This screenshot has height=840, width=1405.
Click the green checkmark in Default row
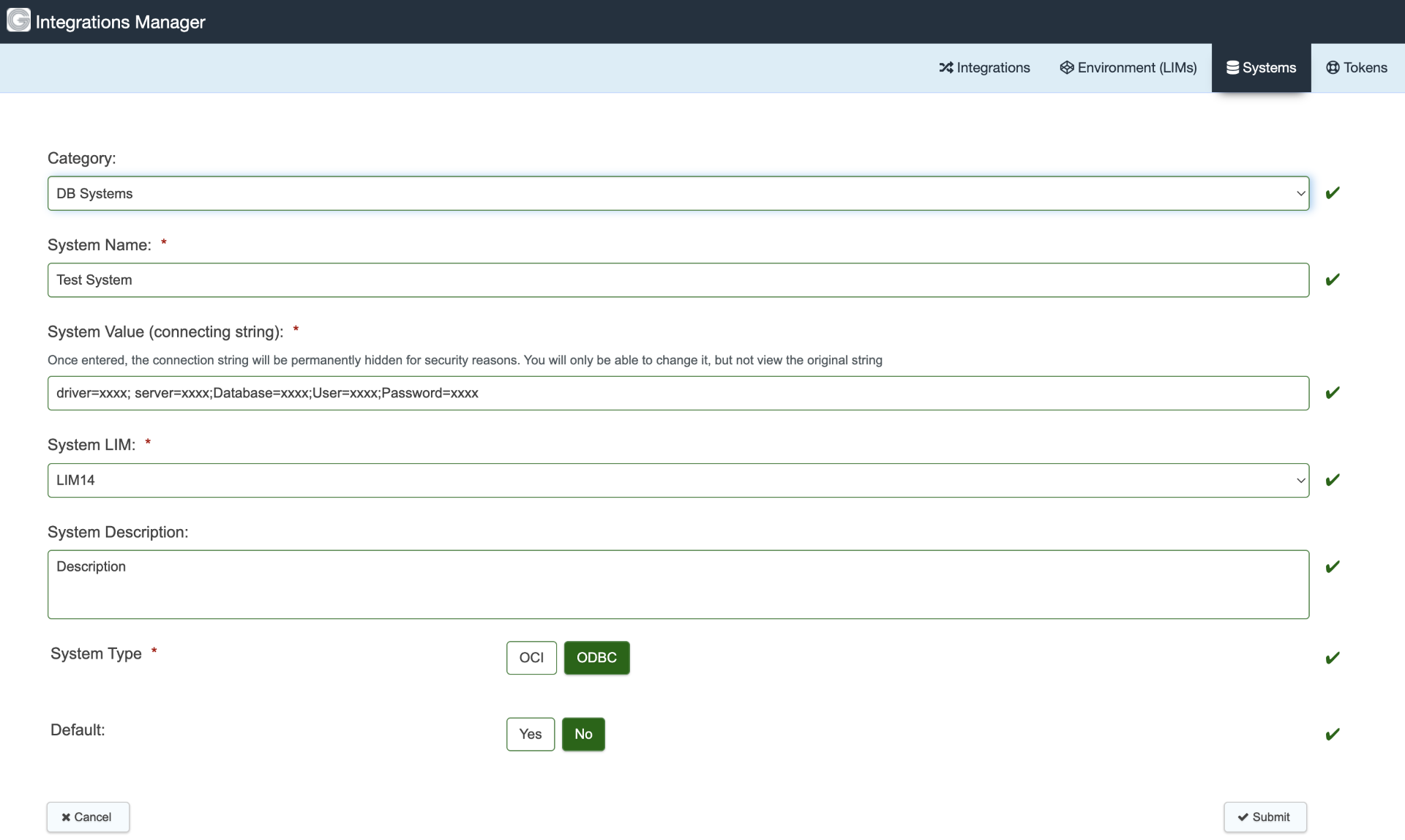[1333, 735]
